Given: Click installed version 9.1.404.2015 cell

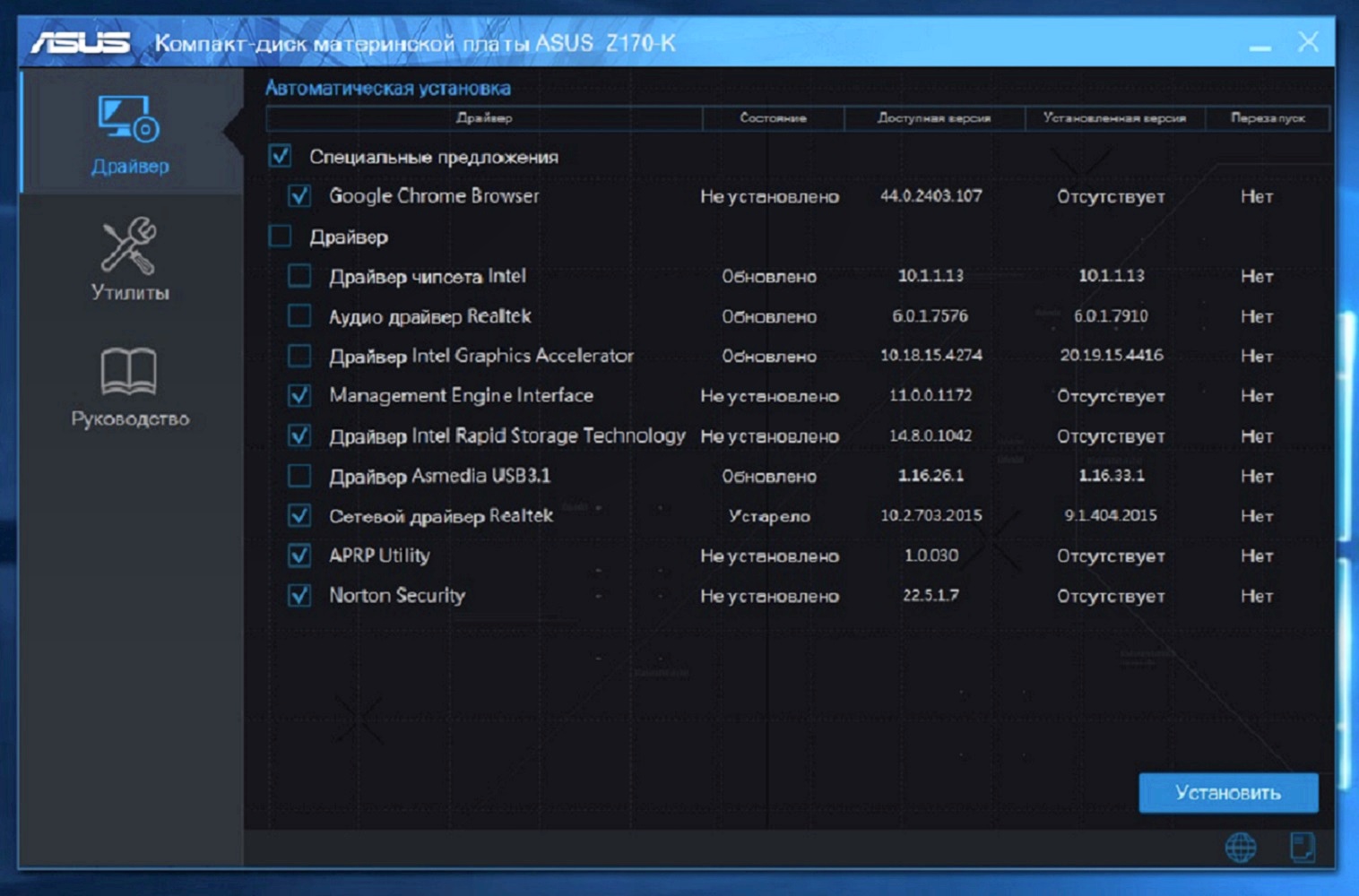Looking at the screenshot, I should (1111, 515).
